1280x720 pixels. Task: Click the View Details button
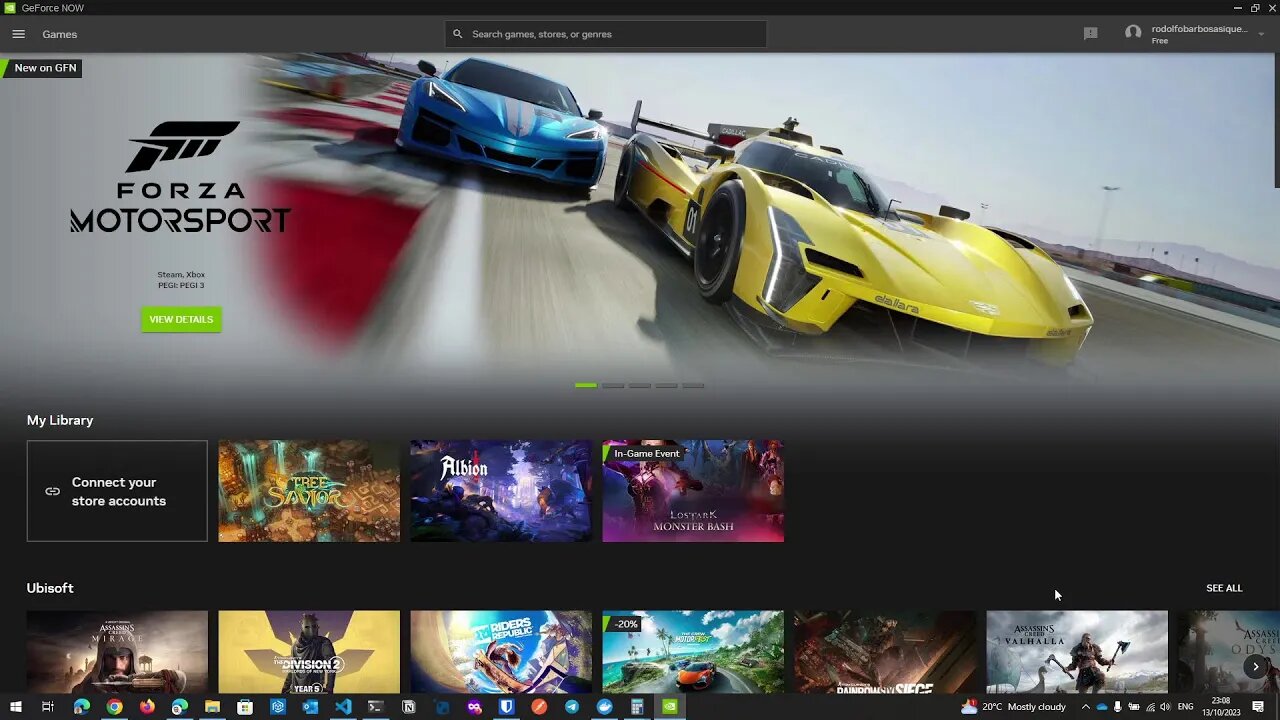[181, 320]
